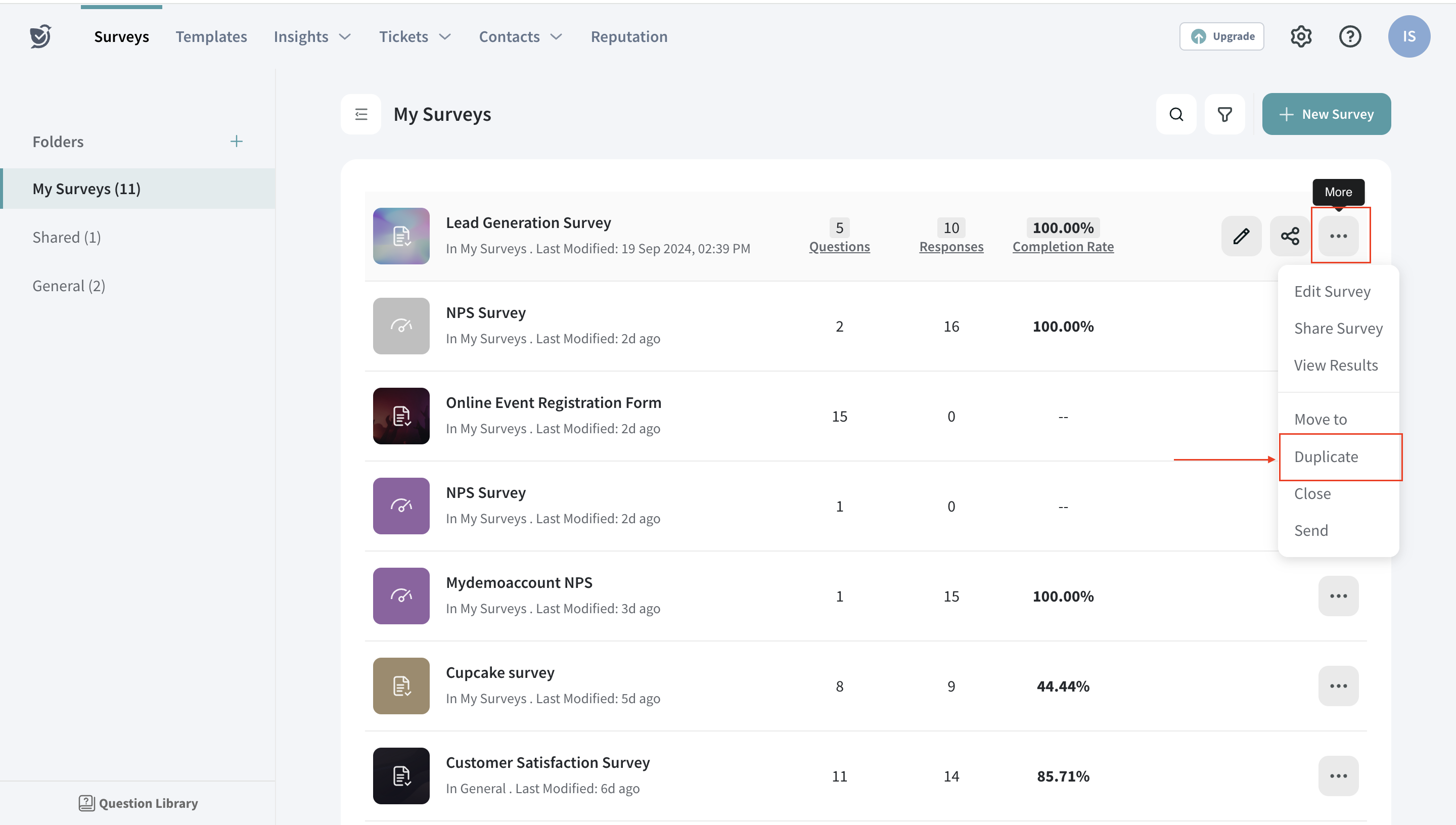Select Duplicate from the More menu
The height and width of the screenshot is (825, 1456).
tap(1326, 456)
